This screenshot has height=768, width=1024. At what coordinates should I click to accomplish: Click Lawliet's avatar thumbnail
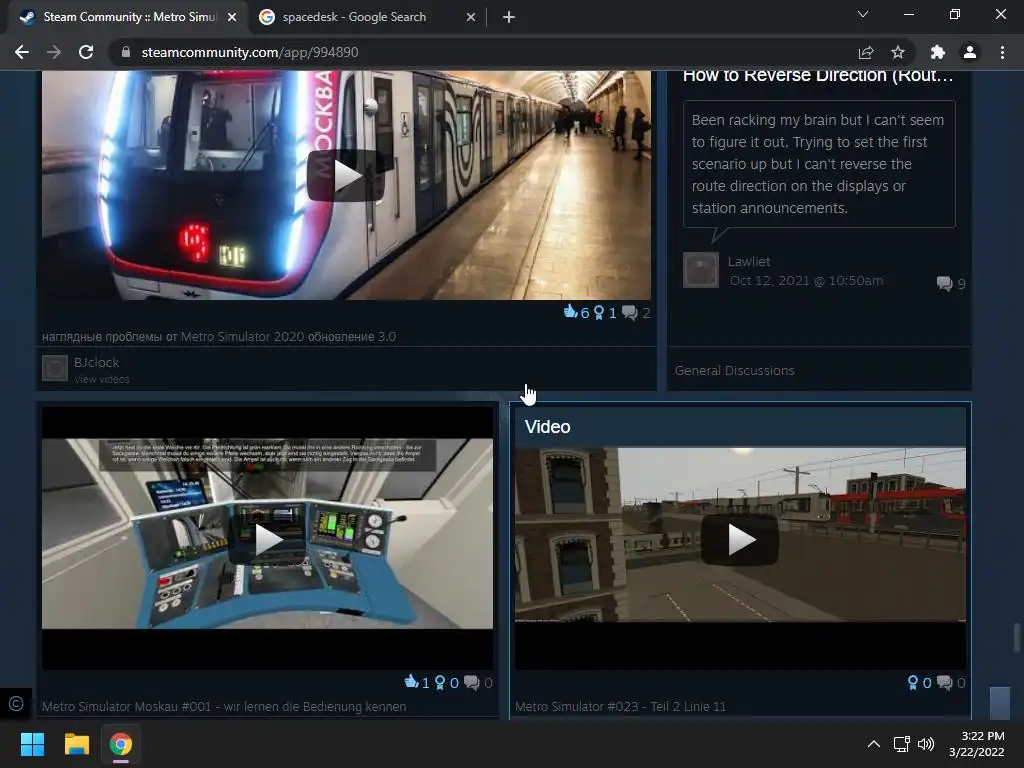701,270
